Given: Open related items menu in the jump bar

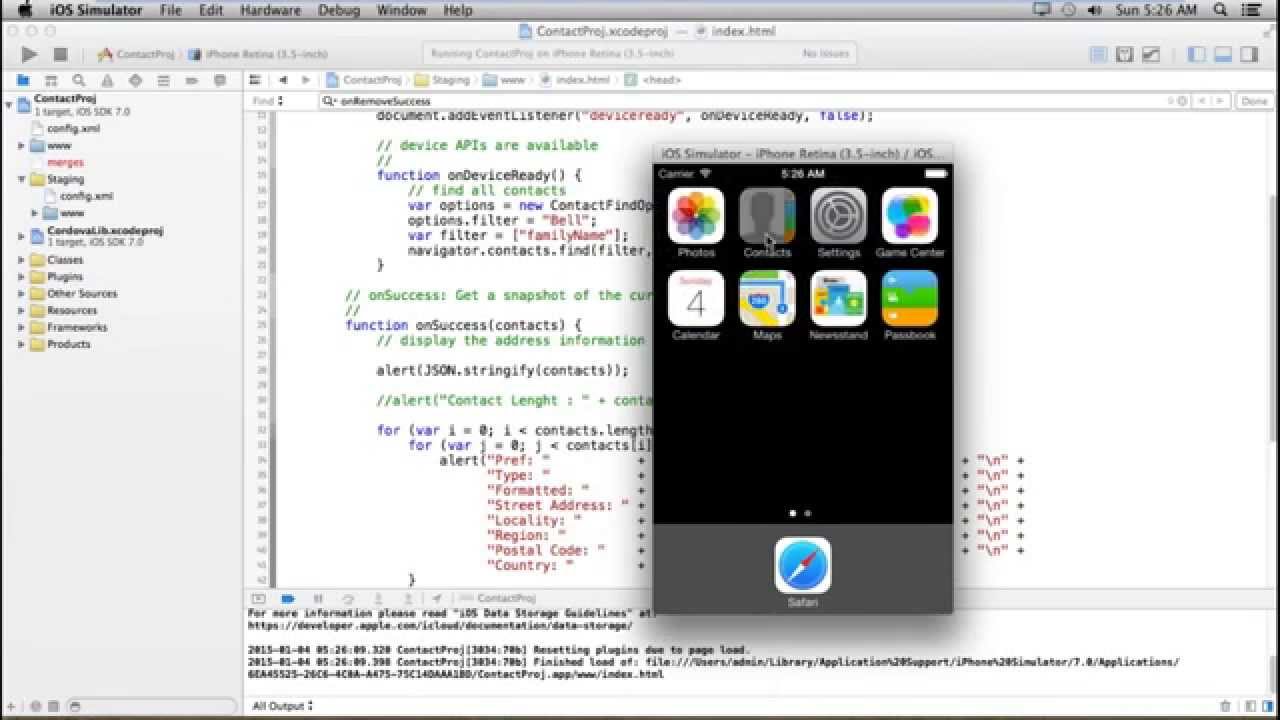Looking at the screenshot, I should (x=255, y=80).
